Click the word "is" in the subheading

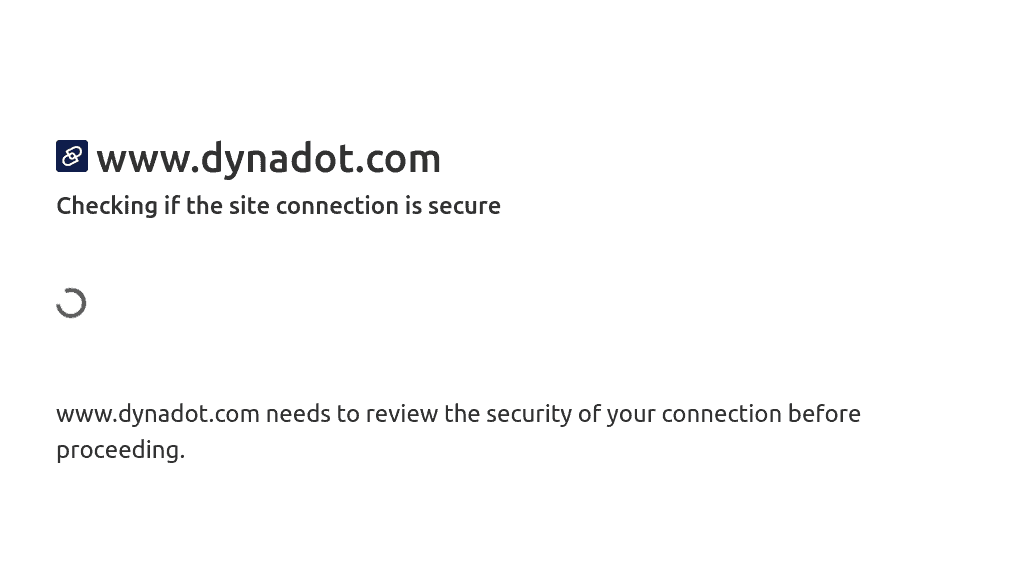[x=413, y=206]
